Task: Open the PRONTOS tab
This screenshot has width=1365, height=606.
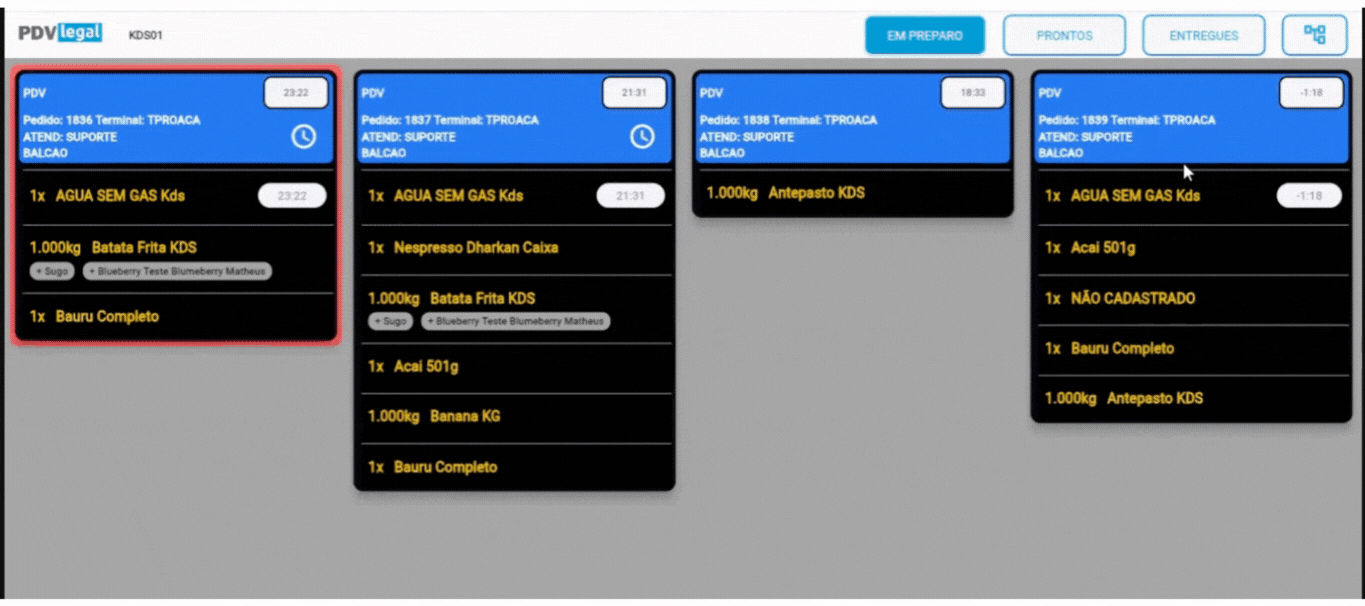Action: pos(1064,35)
